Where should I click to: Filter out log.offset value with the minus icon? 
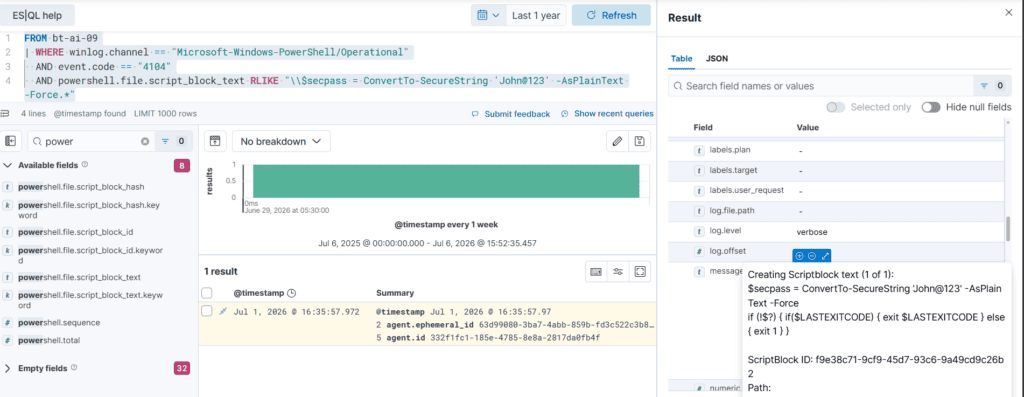pos(811,256)
